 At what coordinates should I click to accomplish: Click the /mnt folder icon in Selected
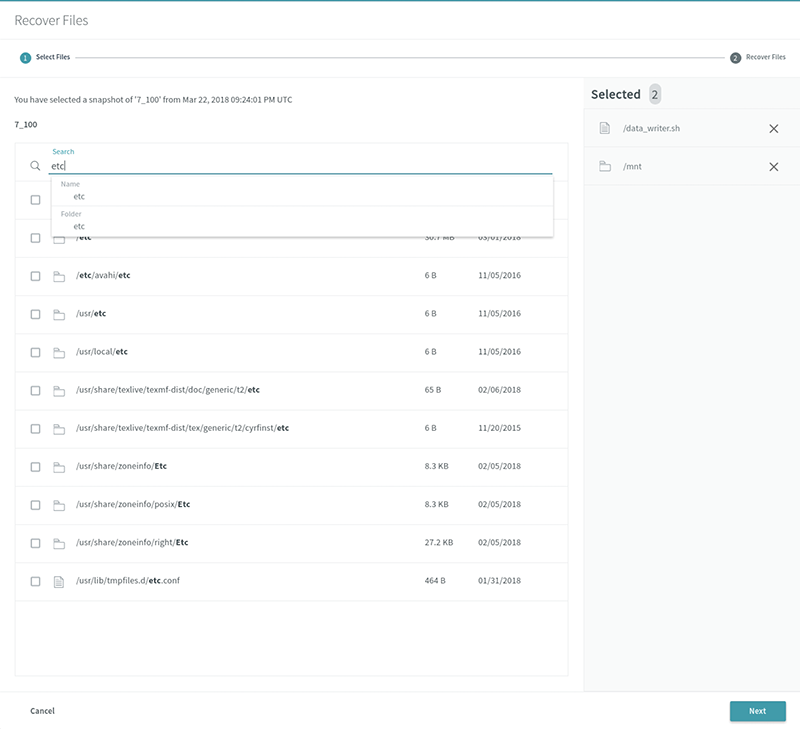605,166
